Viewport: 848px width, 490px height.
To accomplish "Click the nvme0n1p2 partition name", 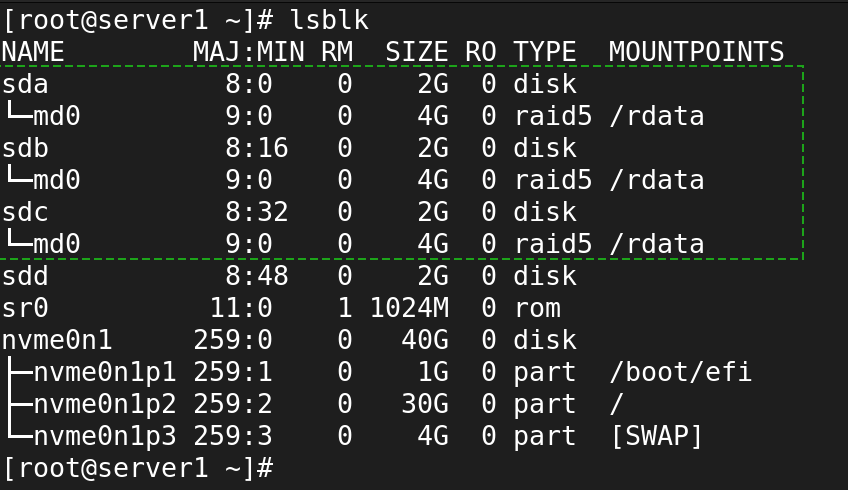I will coord(105,404).
